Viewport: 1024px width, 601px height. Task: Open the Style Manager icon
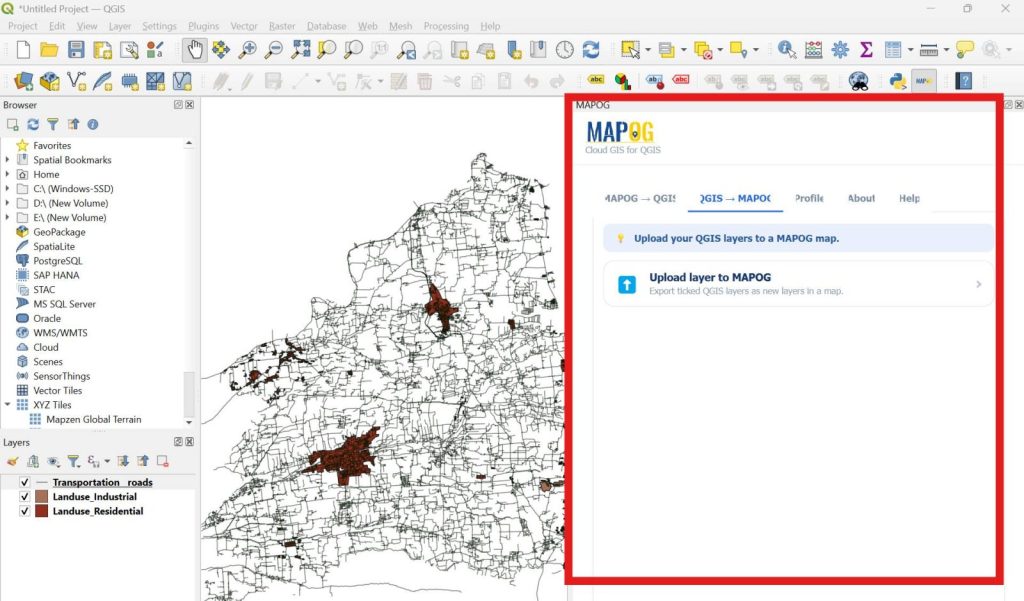[155, 50]
